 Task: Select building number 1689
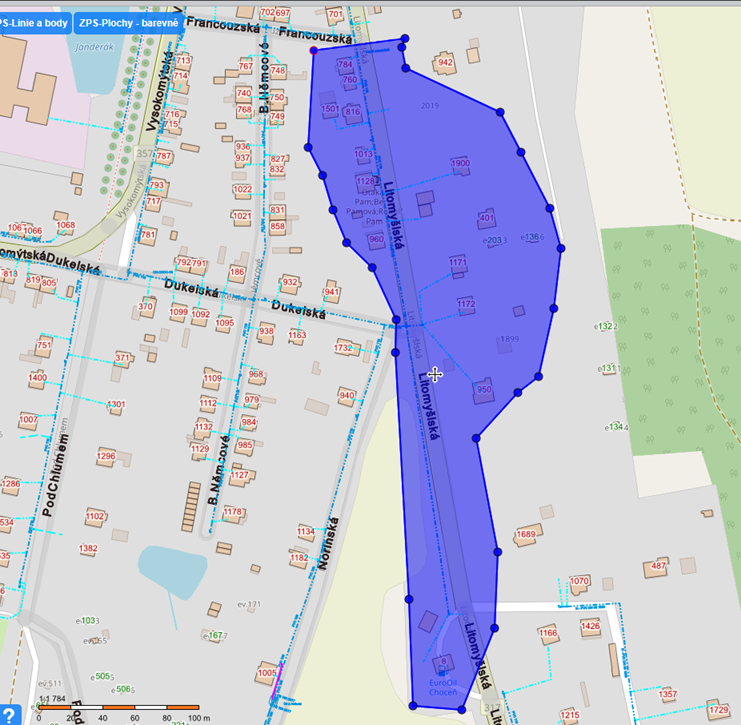tap(526, 535)
